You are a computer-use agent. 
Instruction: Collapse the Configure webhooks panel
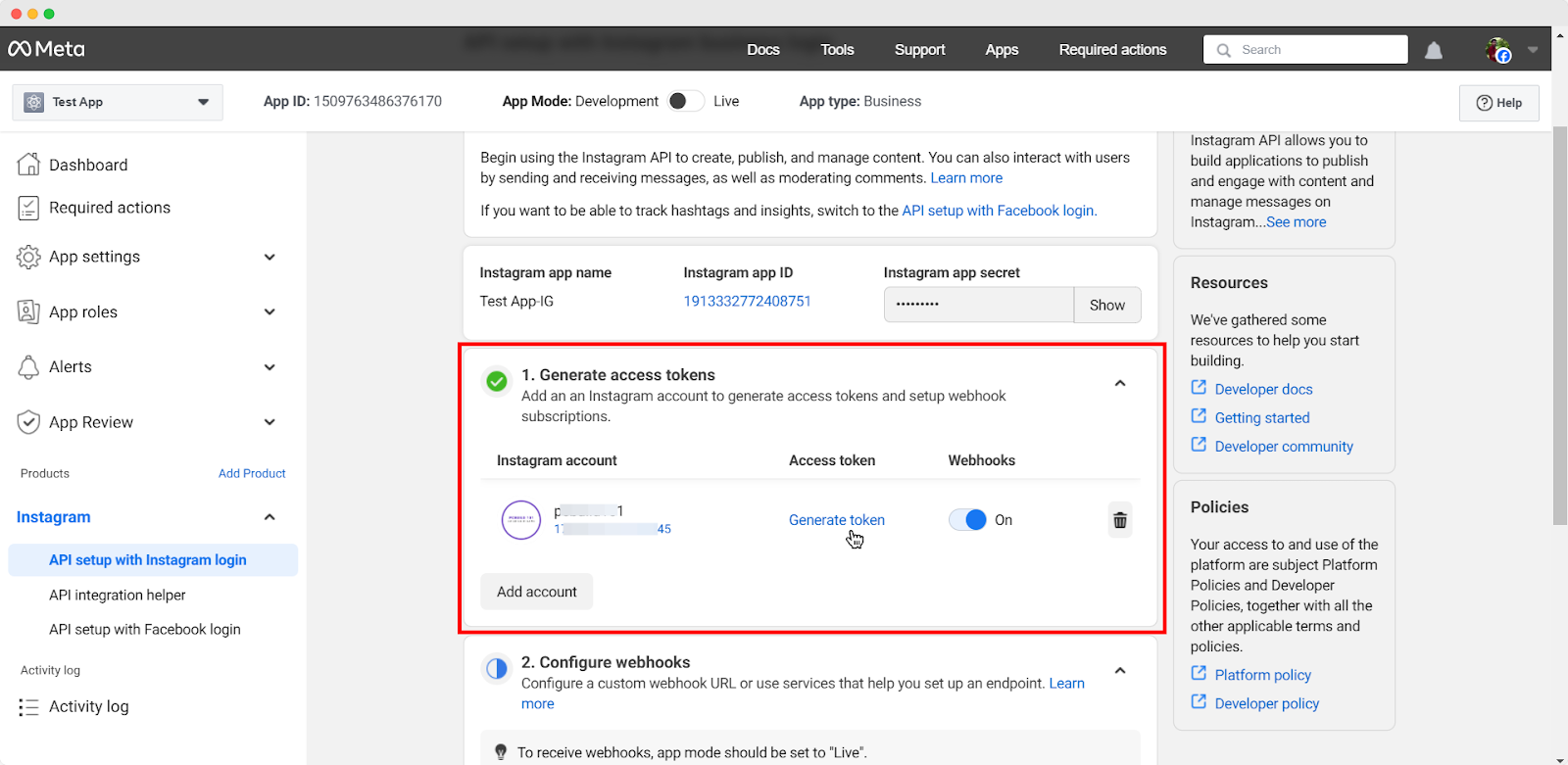point(1120,671)
